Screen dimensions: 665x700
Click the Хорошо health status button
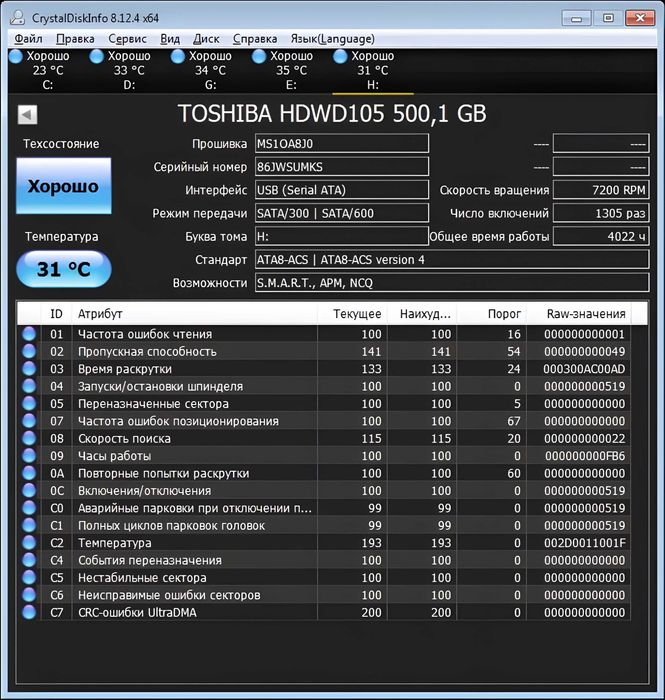(63, 186)
